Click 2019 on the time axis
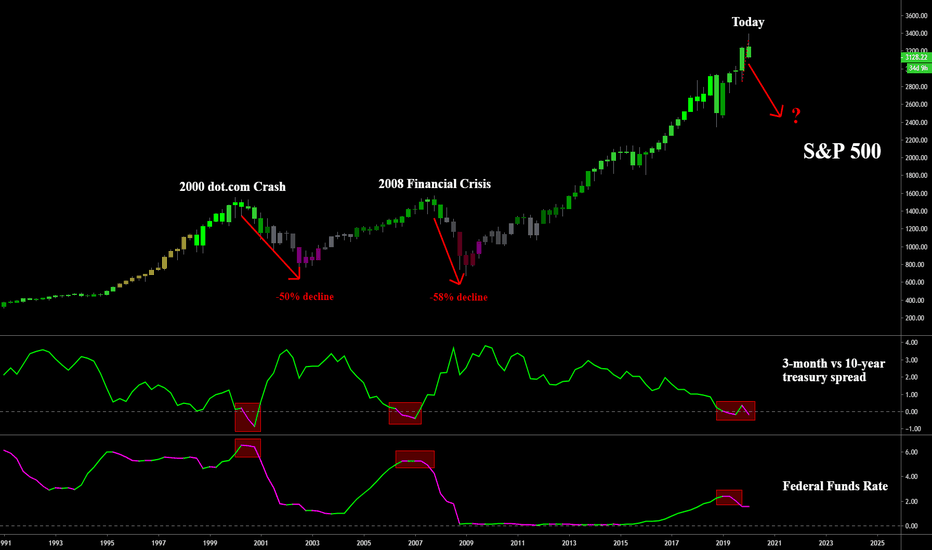Viewport: 932px width, 550px height. pos(723,543)
